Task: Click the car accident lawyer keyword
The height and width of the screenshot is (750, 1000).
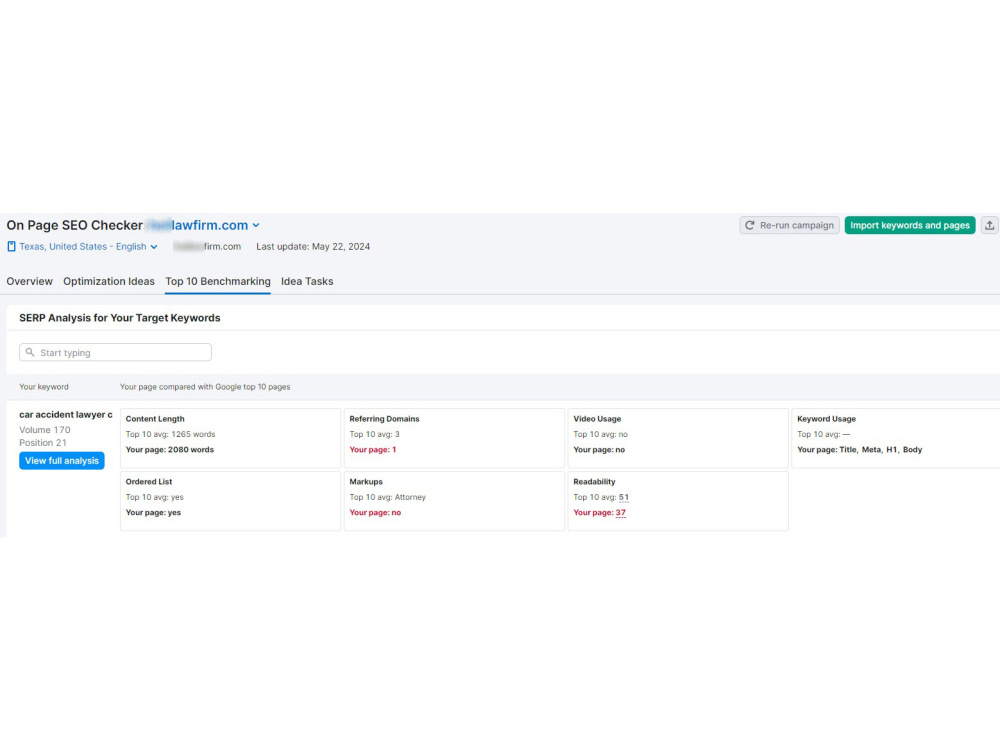Action: click(66, 415)
